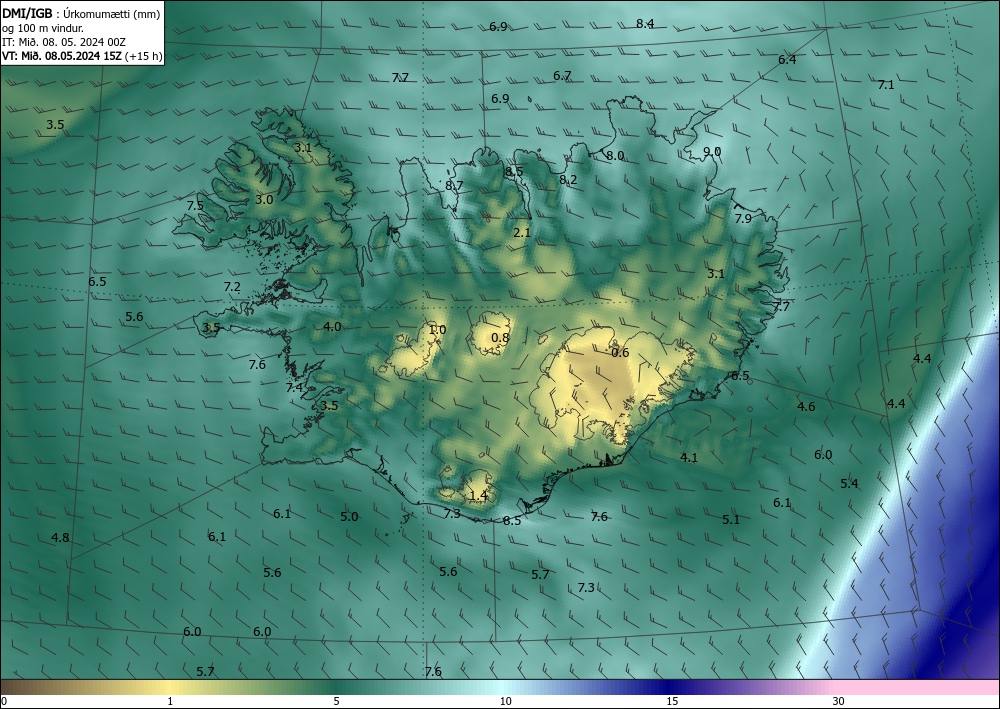Click the 30 tick label on color scale
Image resolution: width=1000 pixels, height=709 pixels.
[x=839, y=701]
